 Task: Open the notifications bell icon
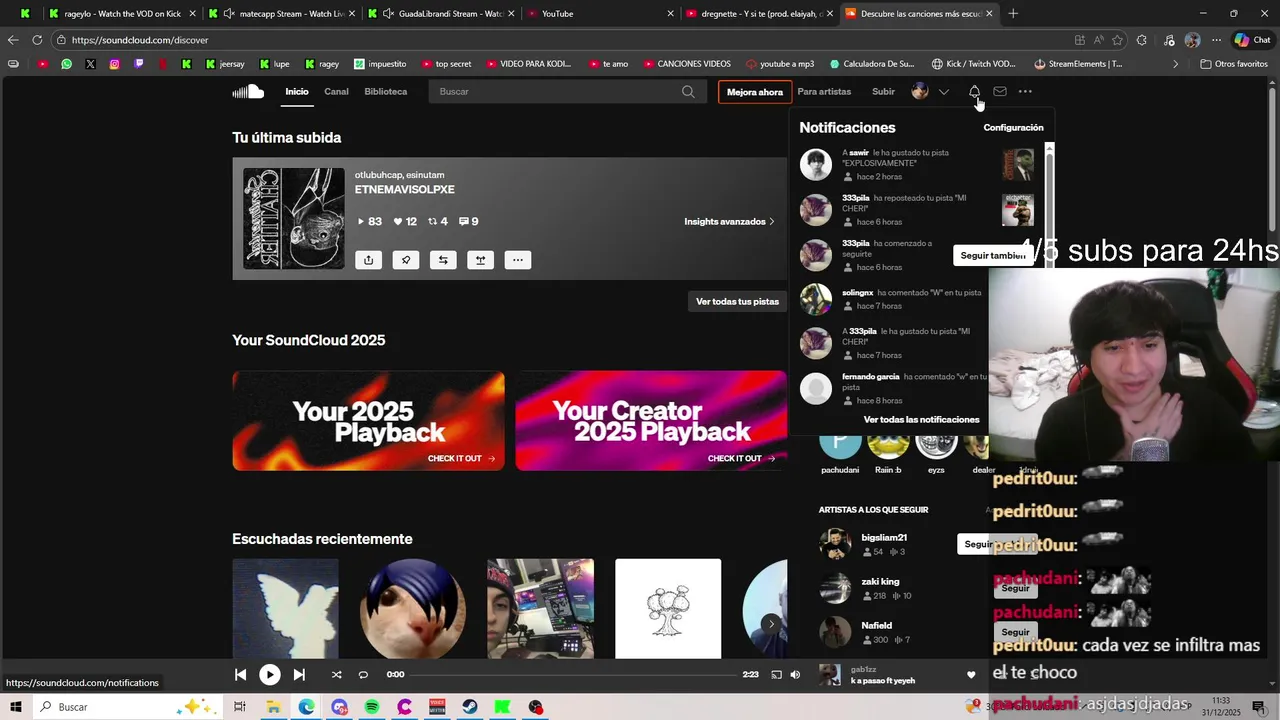[974, 92]
